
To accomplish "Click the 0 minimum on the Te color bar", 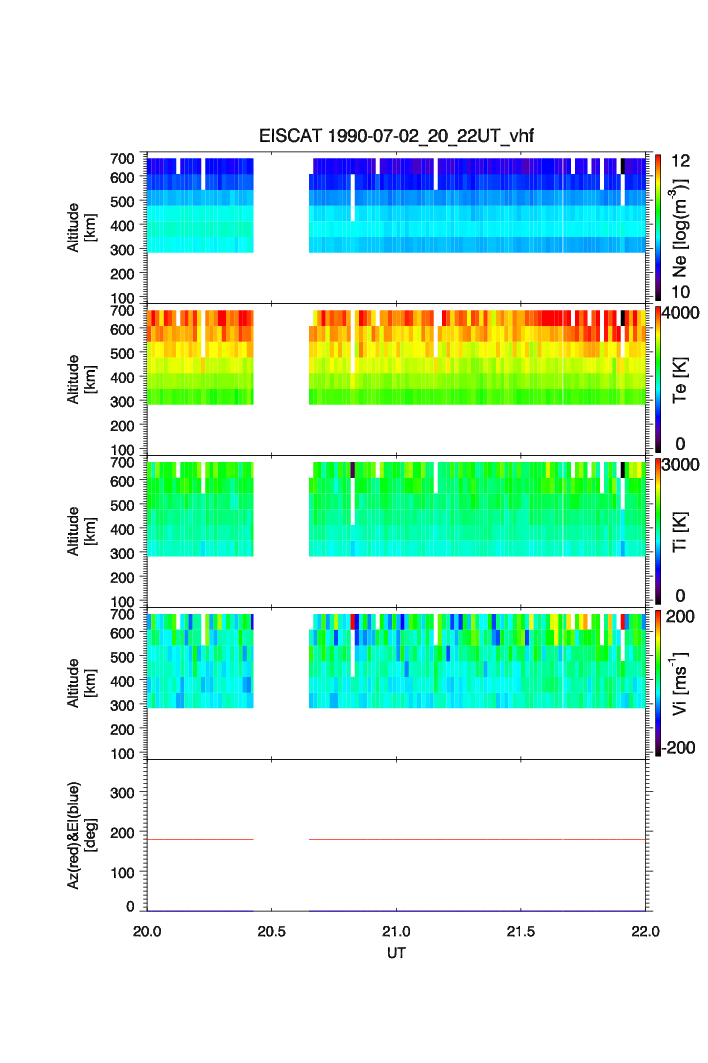I will [680, 444].
